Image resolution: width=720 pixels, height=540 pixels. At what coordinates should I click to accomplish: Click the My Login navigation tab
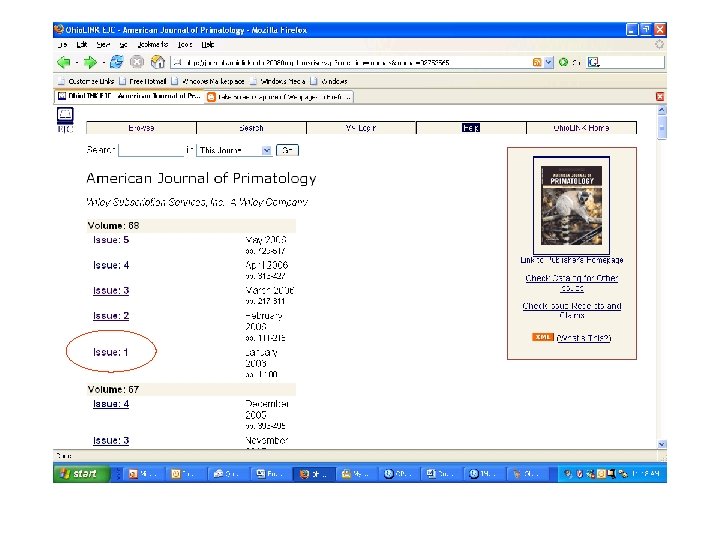point(361,128)
